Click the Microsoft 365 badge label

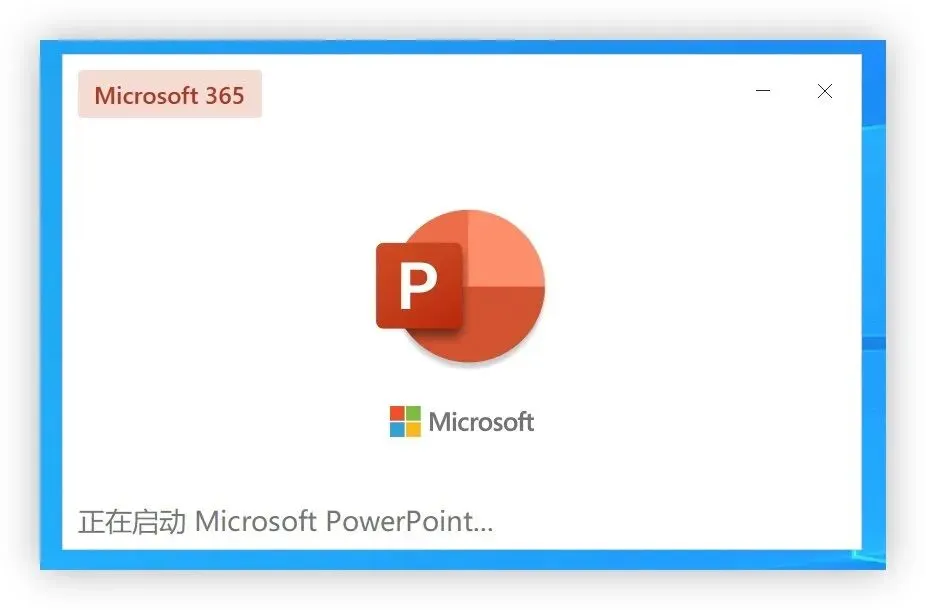169,94
